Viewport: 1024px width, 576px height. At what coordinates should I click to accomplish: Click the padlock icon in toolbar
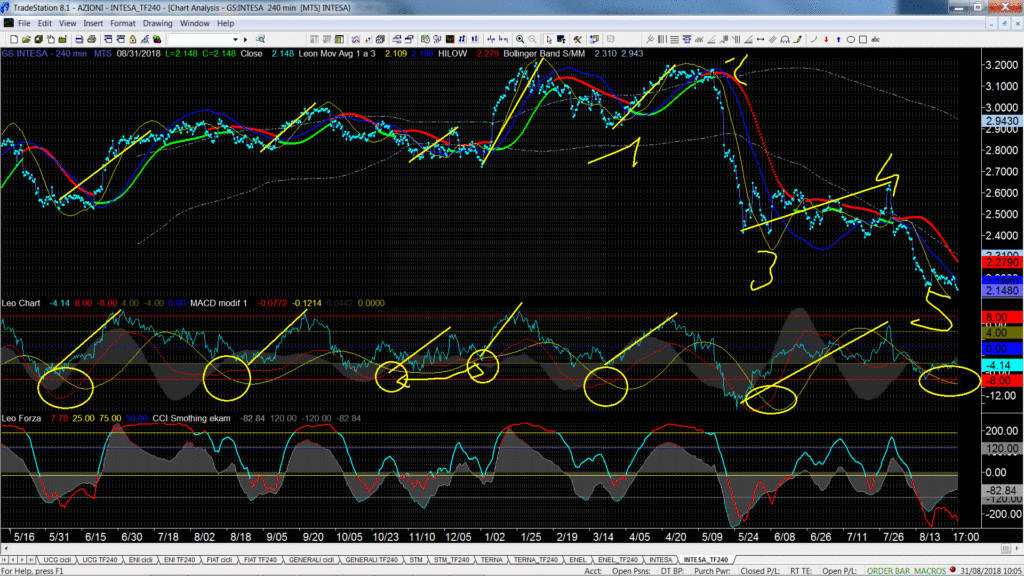pyautogui.click(x=133, y=39)
